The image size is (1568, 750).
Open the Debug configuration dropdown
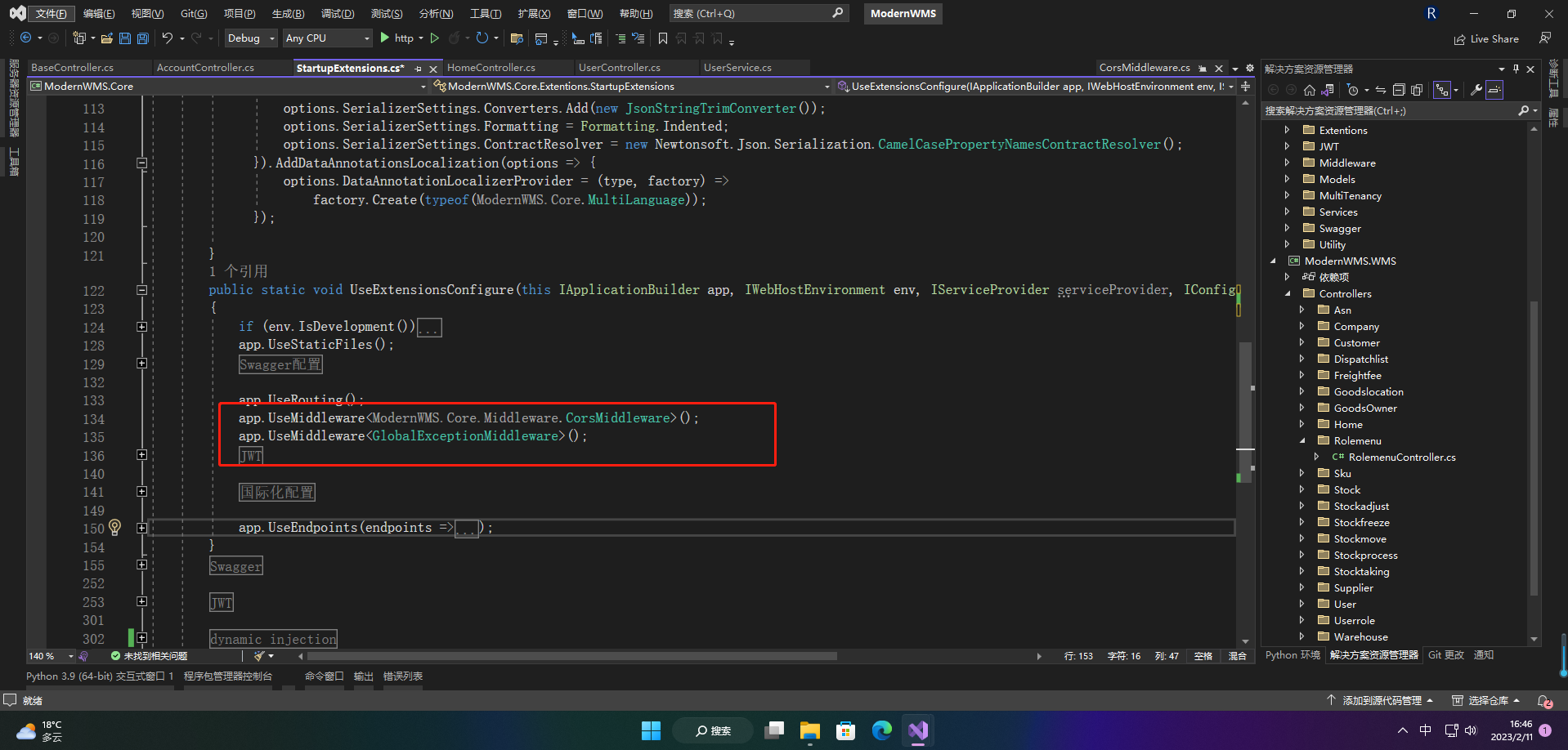click(251, 38)
